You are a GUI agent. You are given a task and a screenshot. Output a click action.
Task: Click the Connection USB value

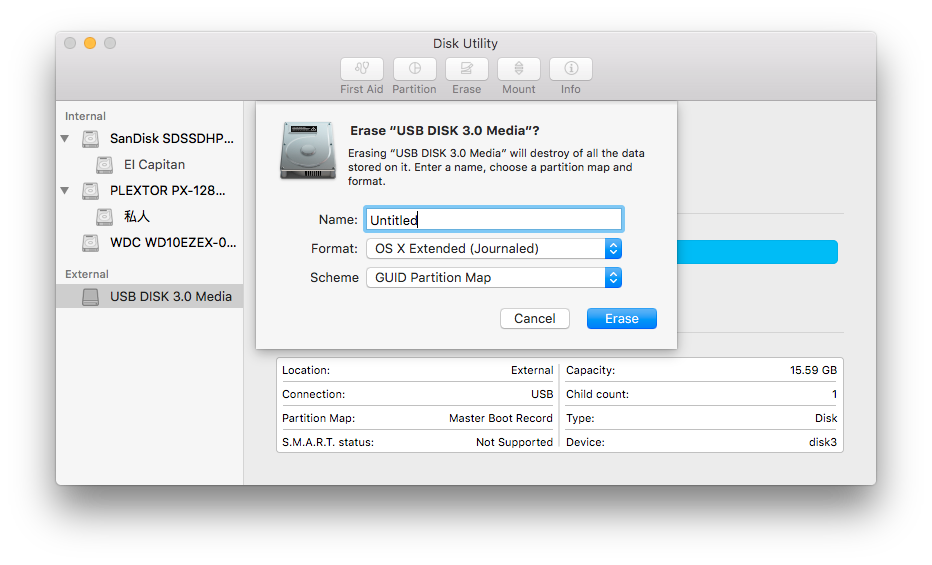tap(542, 394)
